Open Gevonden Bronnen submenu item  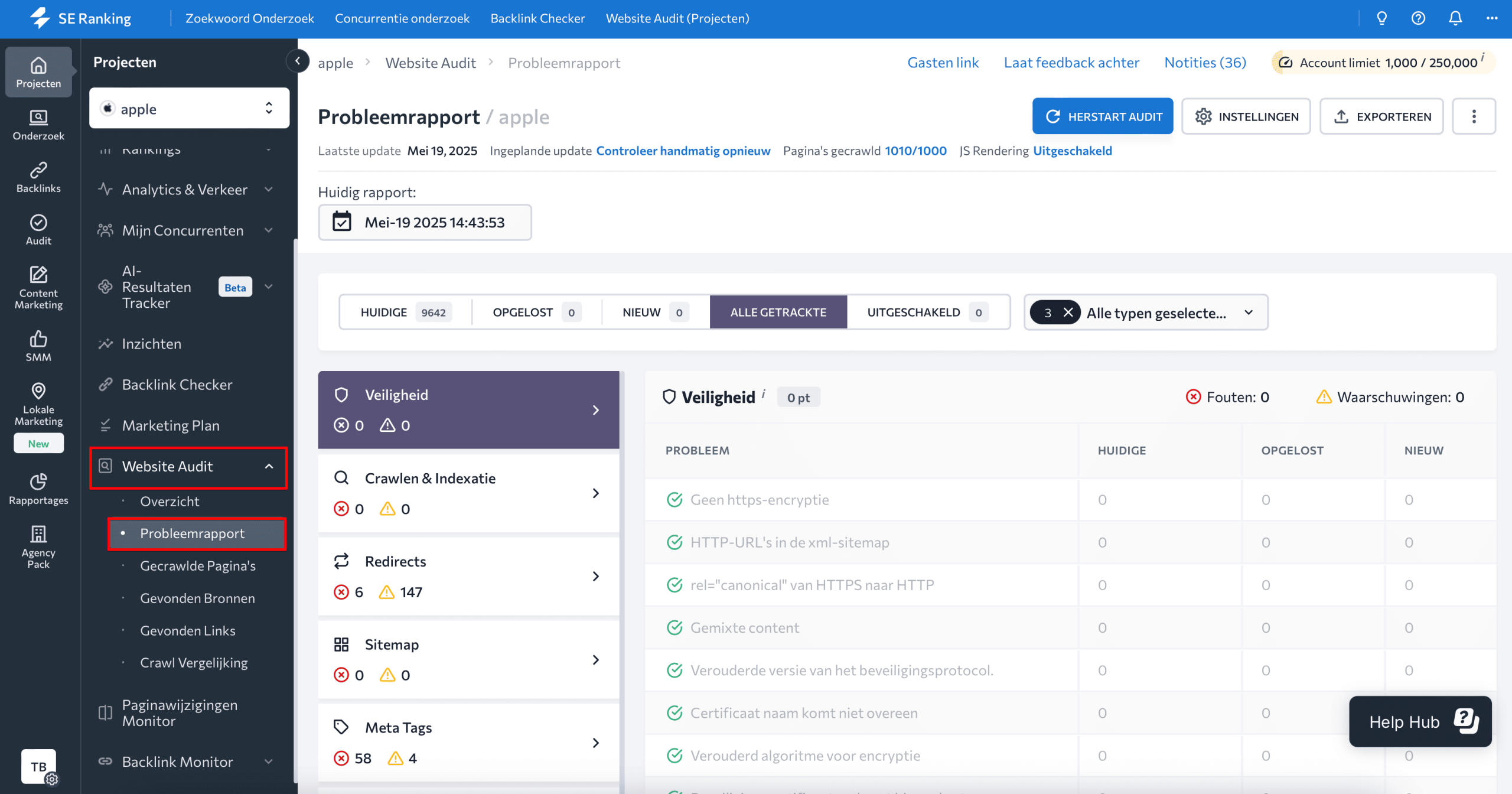(x=198, y=598)
